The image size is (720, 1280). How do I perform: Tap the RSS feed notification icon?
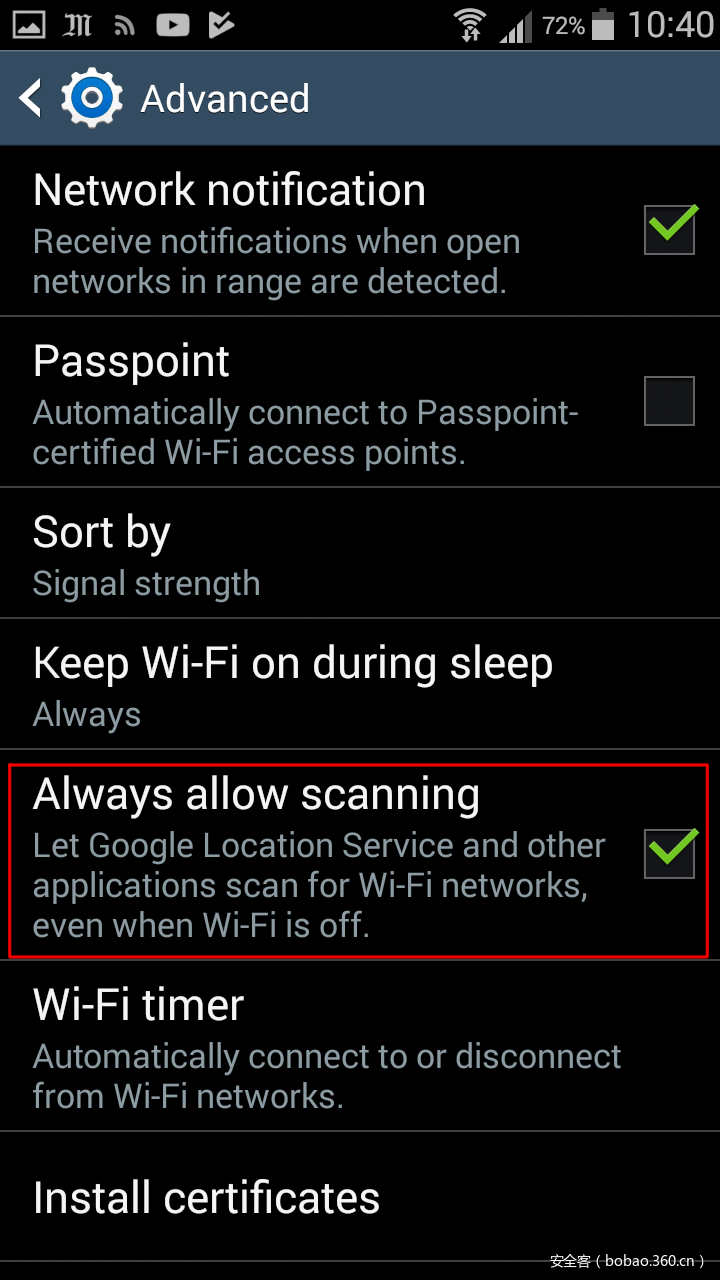pyautogui.click(x=124, y=26)
